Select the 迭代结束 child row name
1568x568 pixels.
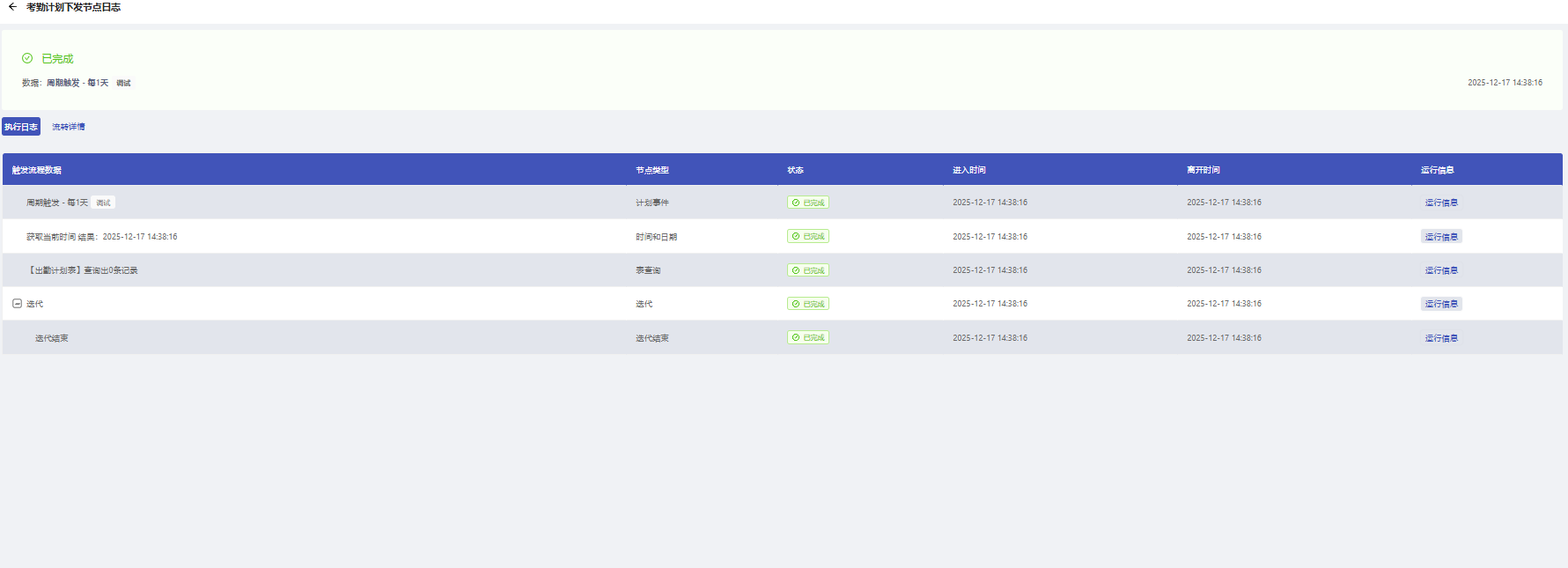[x=51, y=338]
